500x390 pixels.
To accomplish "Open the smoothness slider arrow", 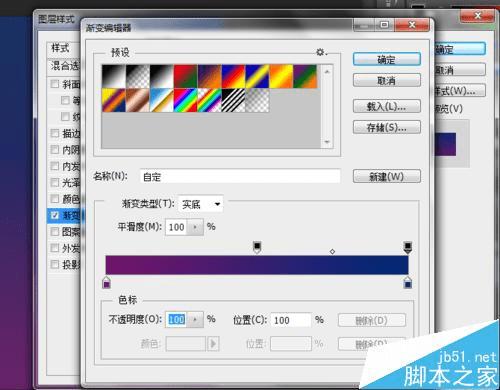I will [x=195, y=227].
